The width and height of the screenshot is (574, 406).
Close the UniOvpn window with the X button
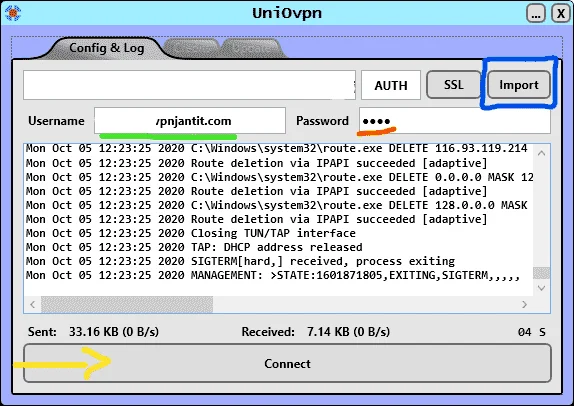pyautogui.click(x=561, y=14)
